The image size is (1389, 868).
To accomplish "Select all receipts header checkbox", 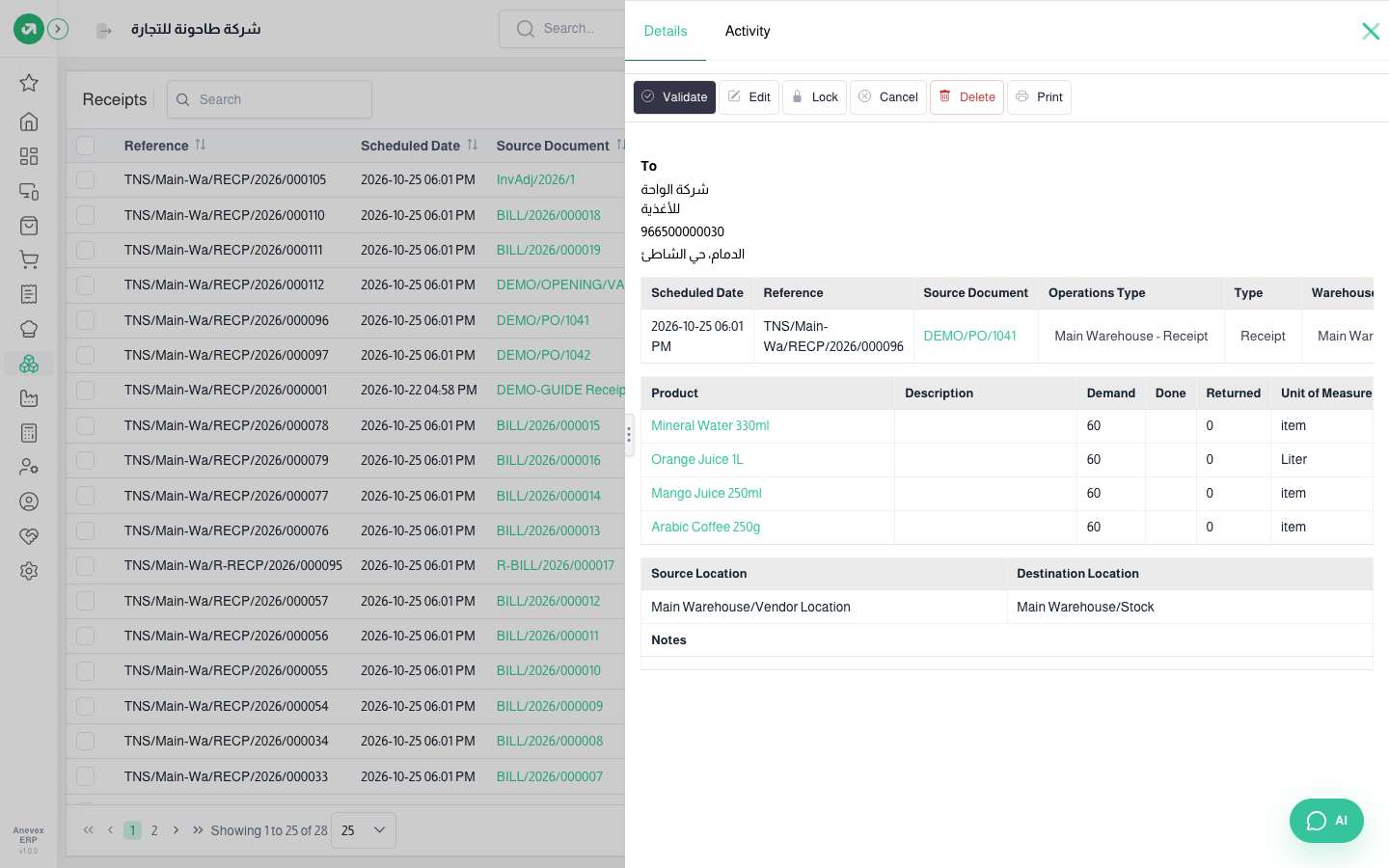I will (x=86, y=146).
